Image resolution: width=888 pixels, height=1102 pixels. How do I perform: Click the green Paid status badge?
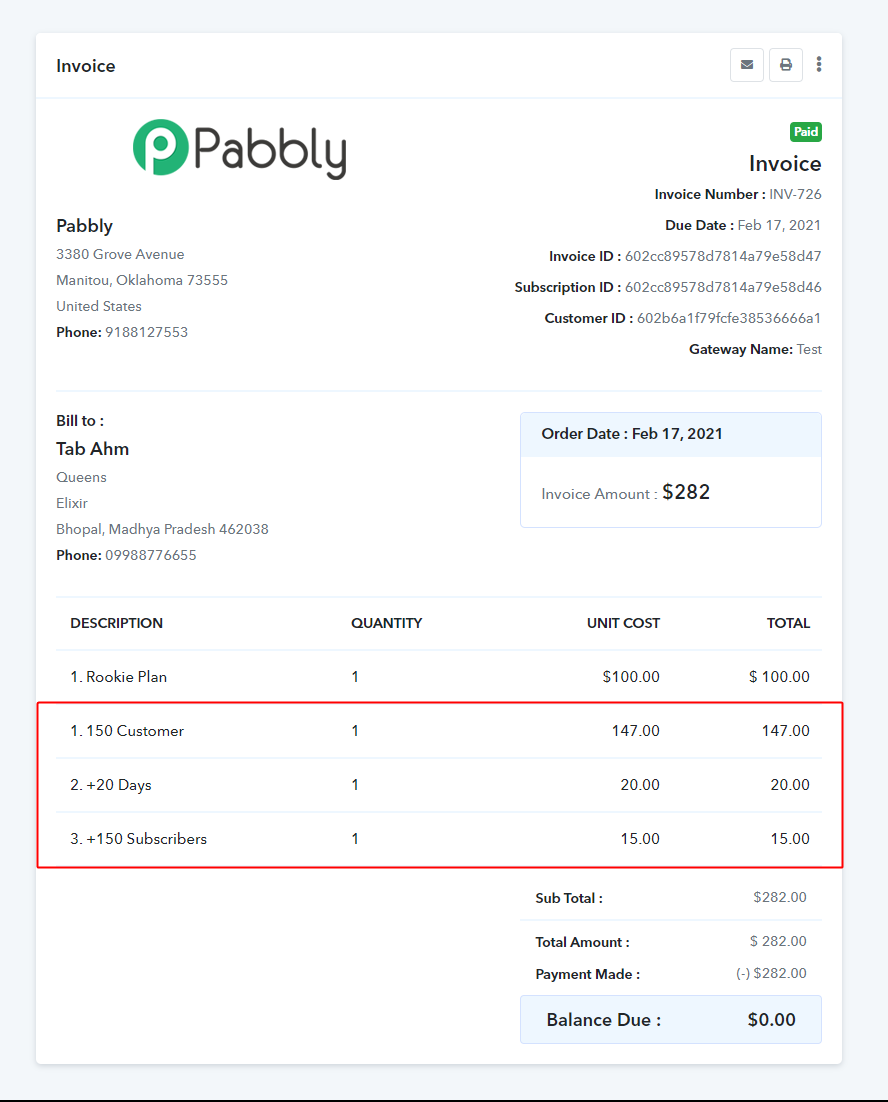[x=806, y=131]
